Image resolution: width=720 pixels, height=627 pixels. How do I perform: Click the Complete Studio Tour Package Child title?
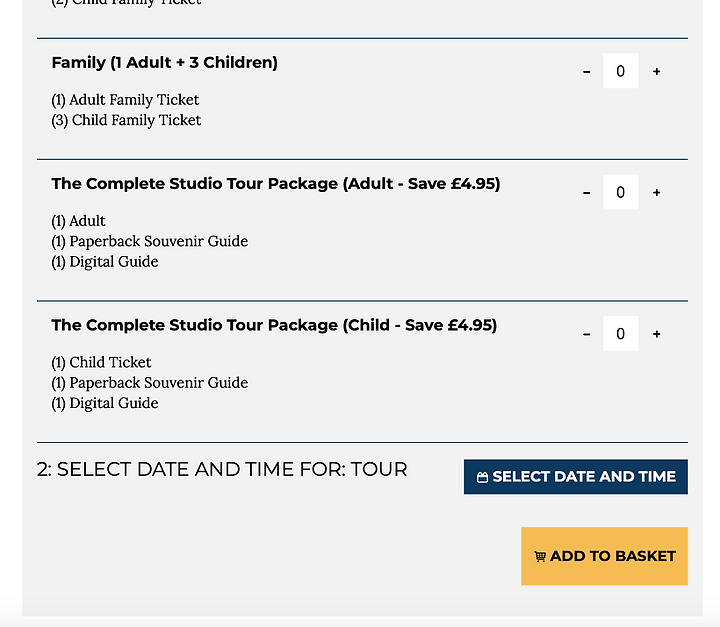click(x=274, y=325)
